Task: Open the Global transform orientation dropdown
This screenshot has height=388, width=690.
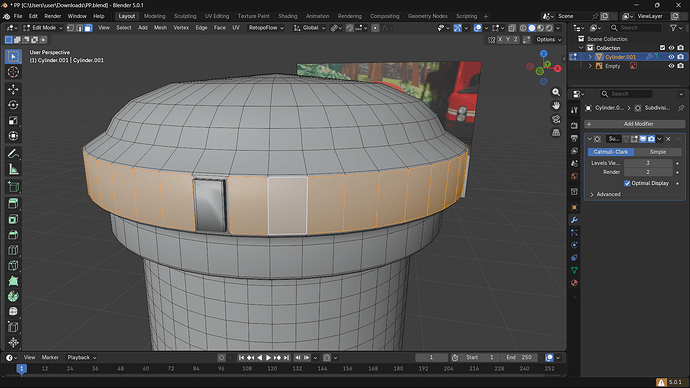Action: pos(310,28)
